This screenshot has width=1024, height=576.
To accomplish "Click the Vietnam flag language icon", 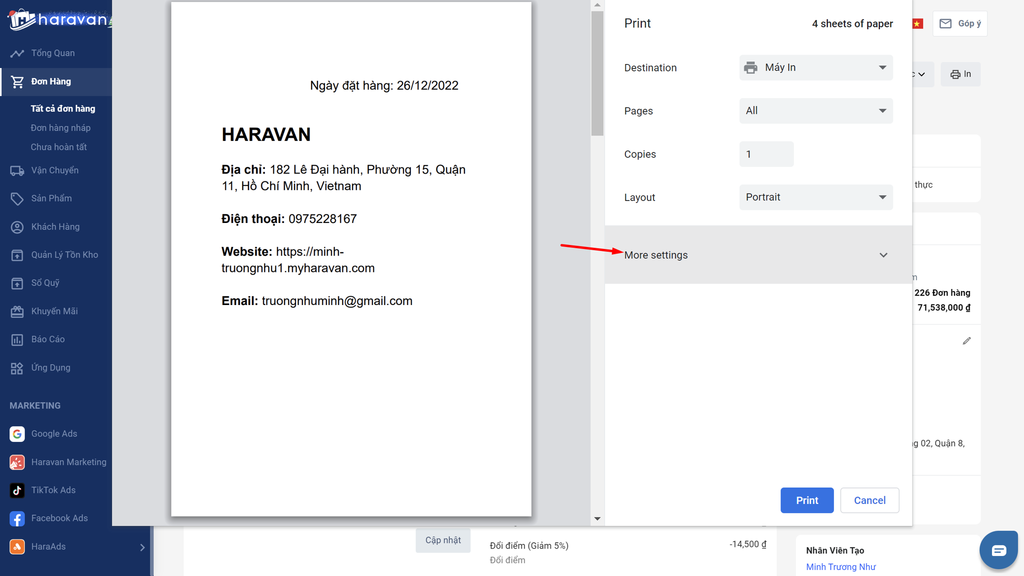I will pos(918,24).
